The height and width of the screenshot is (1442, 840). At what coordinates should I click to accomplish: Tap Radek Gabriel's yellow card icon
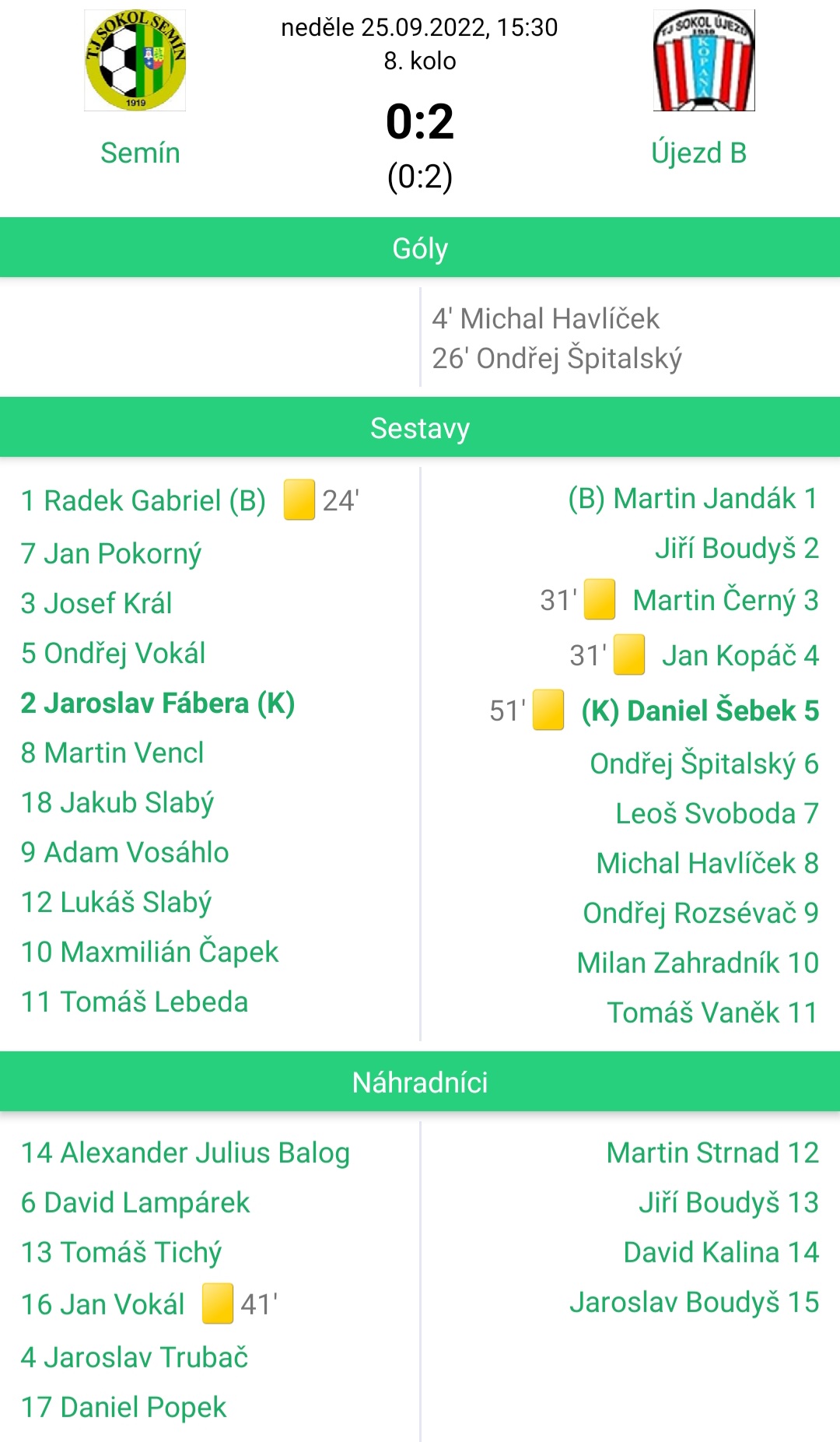click(x=299, y=500)
